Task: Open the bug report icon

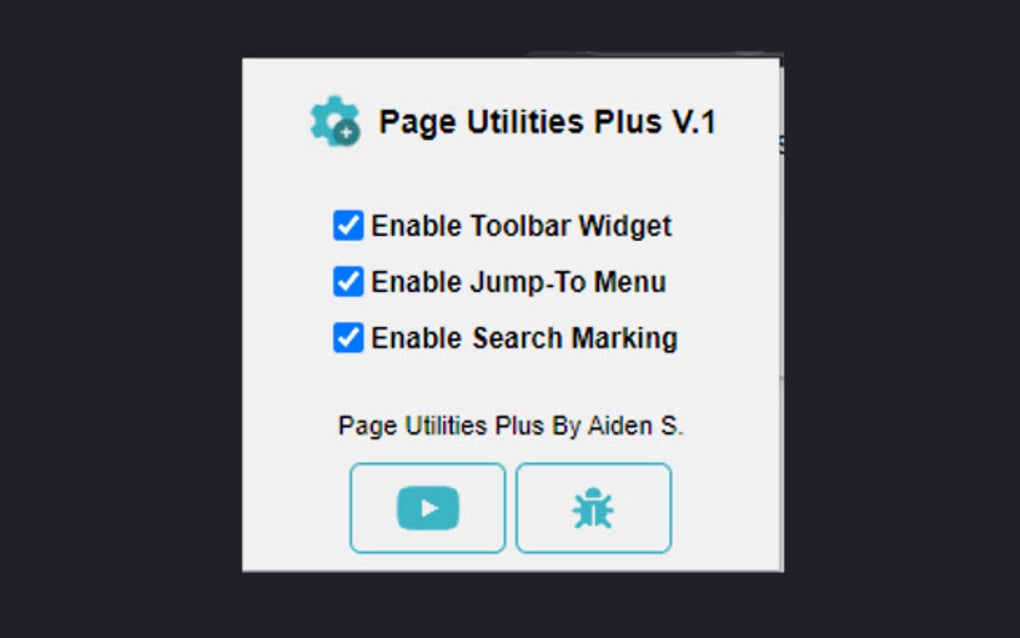Action: [x=593, y=508]
